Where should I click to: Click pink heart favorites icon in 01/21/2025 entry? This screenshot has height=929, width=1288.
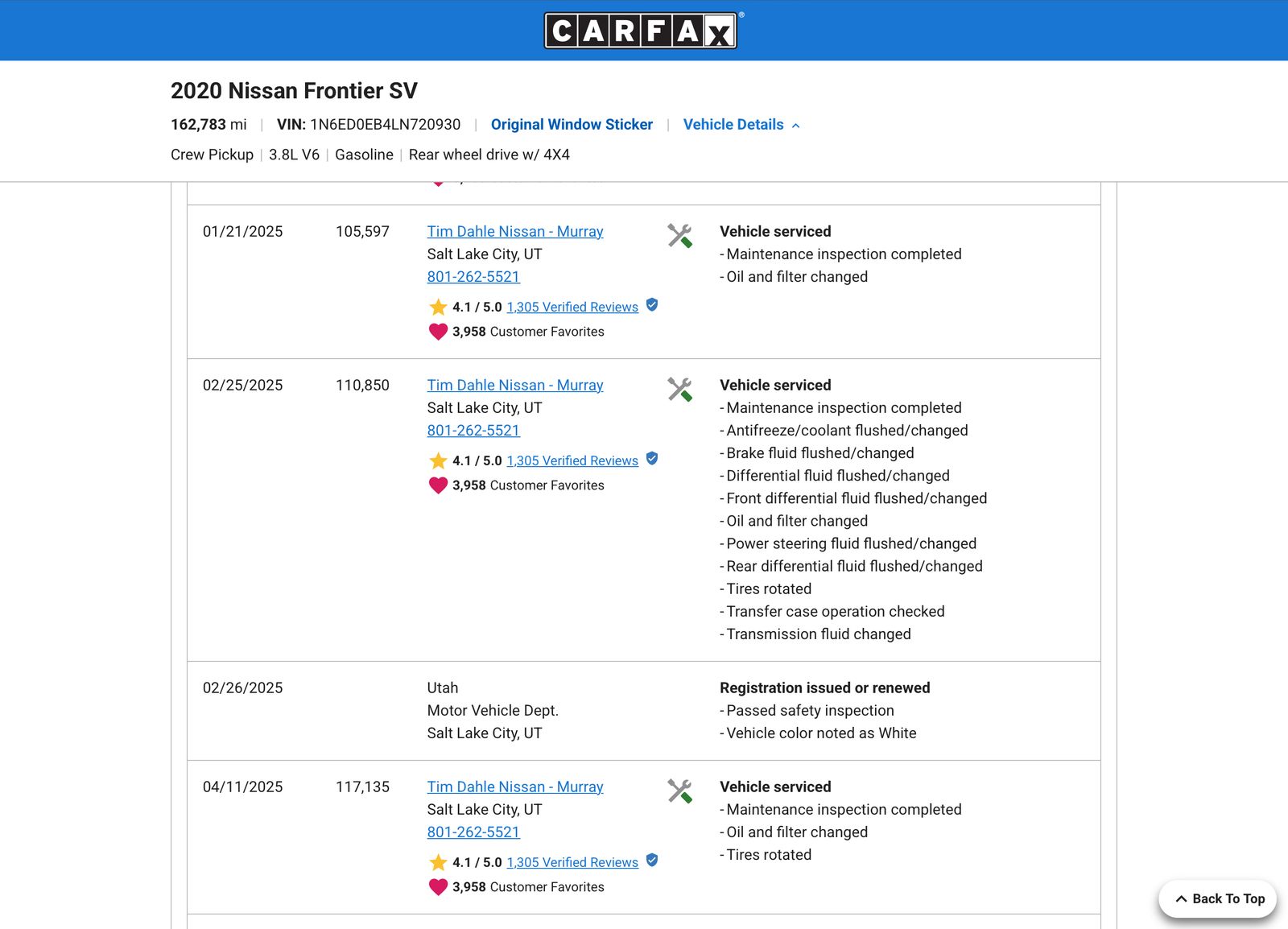[438, 332]
